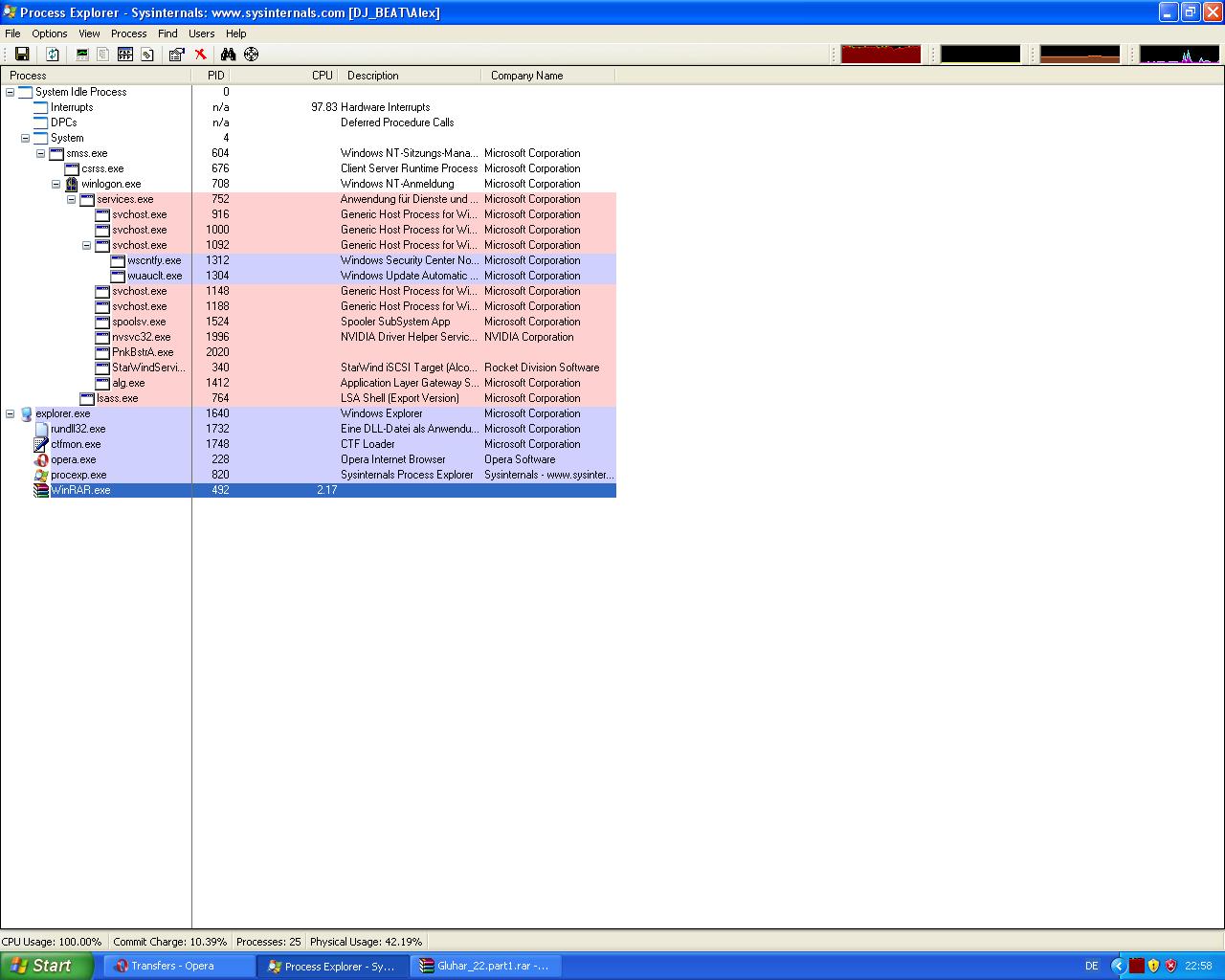The width and height of the screenshot is (1225, 980).
Task: Open the Users menu
Action: 201,33
